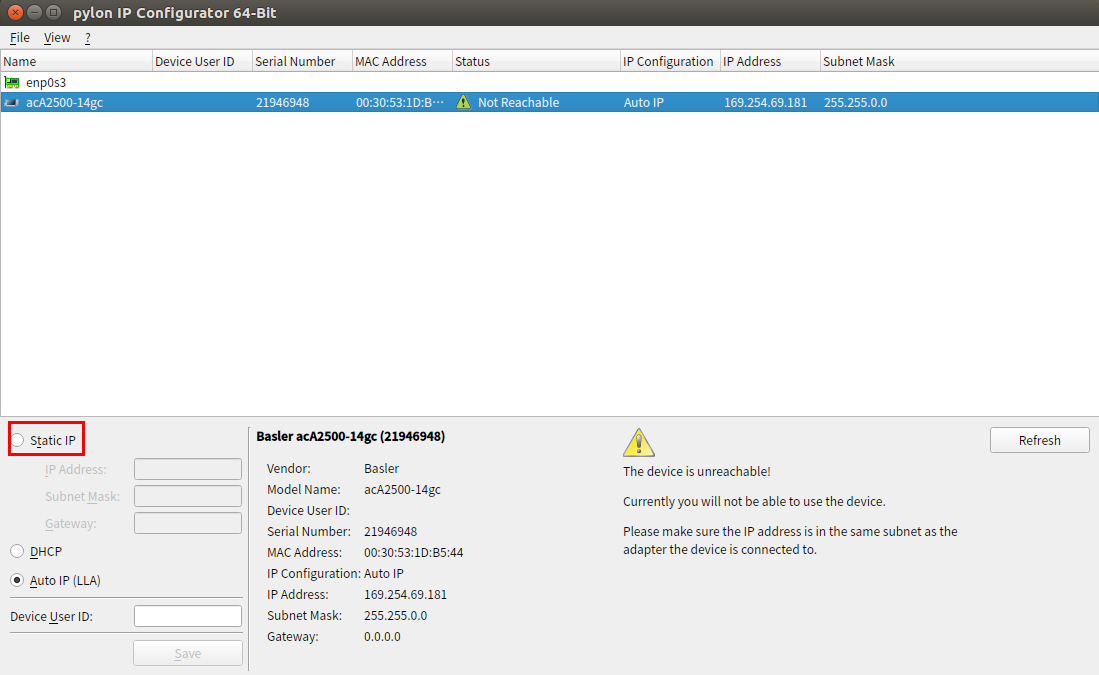Sort by the Device User ID column header
The image size is (1099, 675).
point(202,62)
